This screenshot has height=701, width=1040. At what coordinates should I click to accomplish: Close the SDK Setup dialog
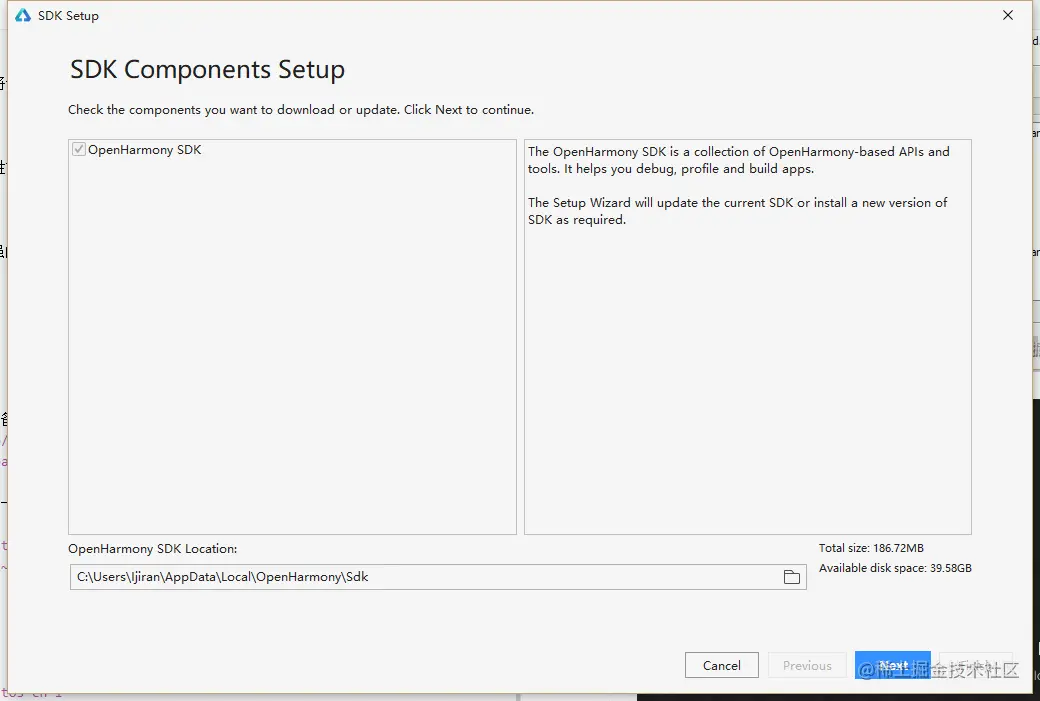click(1008, 15)
